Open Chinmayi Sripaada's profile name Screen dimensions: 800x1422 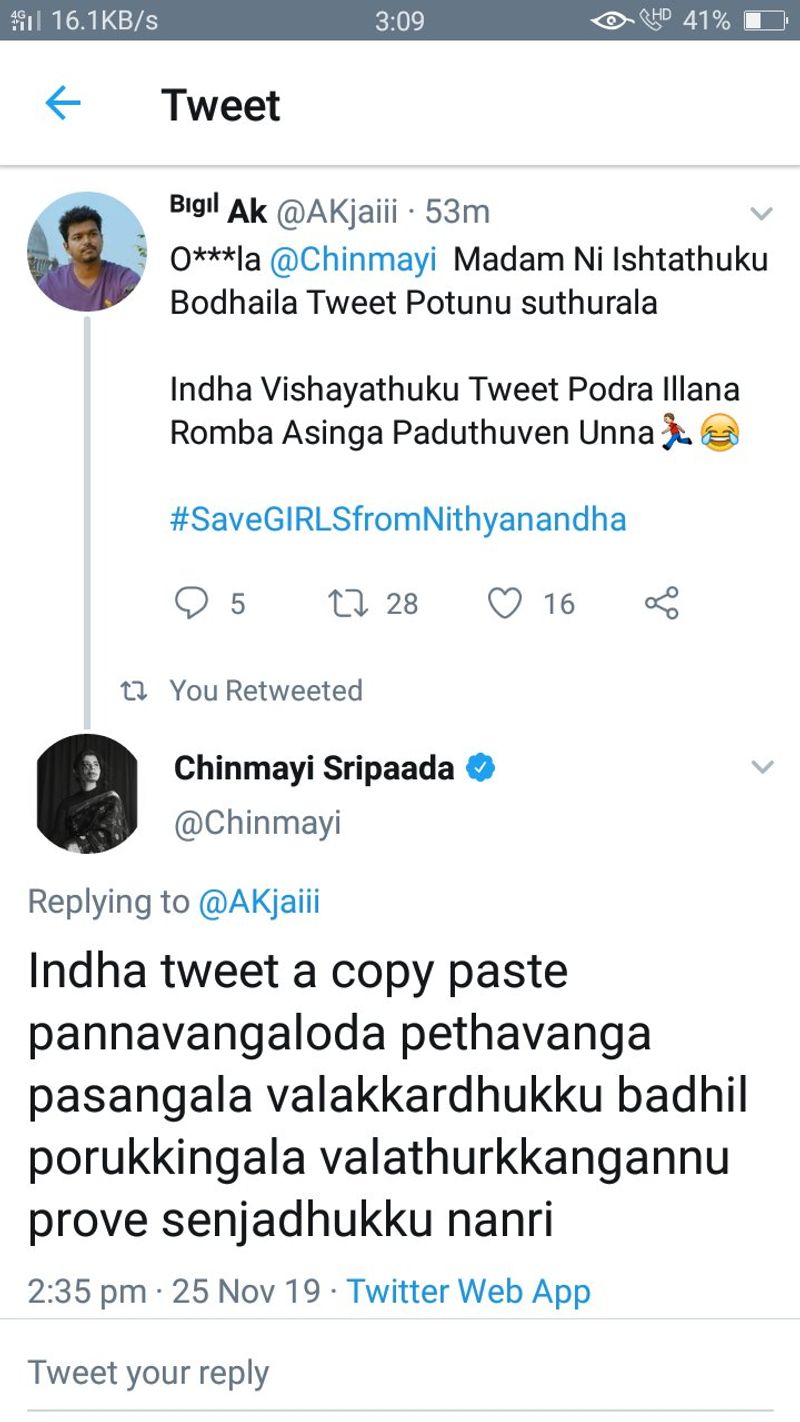coord(314,768)
